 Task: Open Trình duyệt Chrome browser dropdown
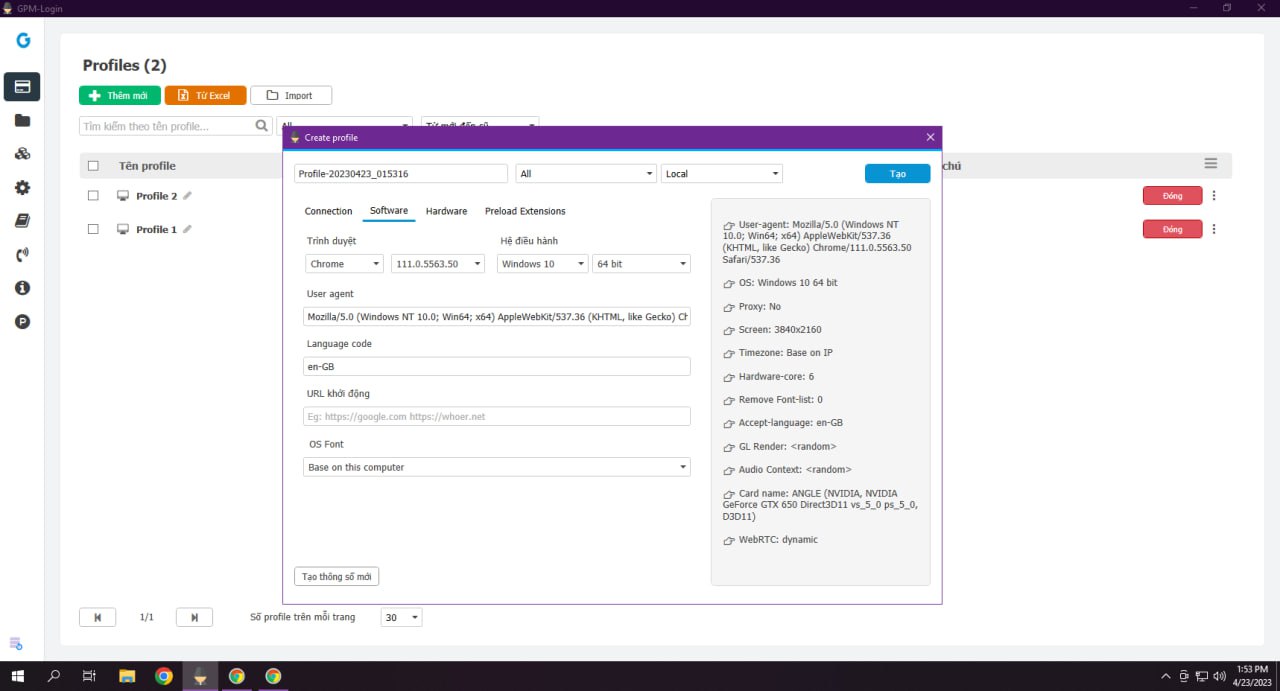coord(345,264)
